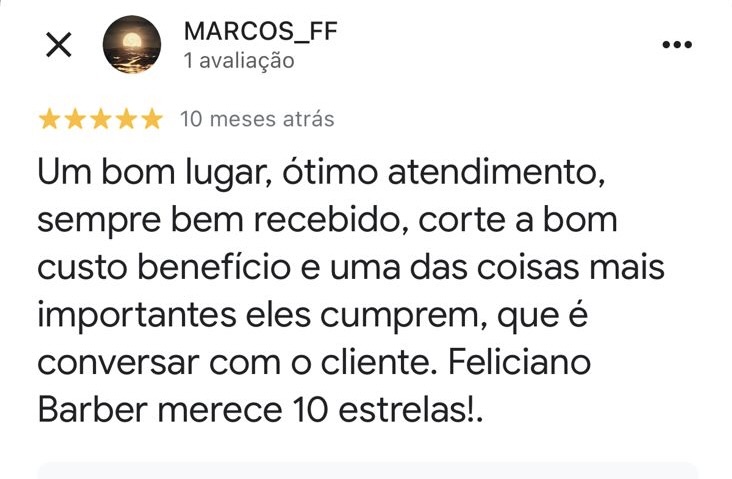This screenshot has width=732, height=479.
Task: Select the fifth yellow rating star
Action: tap(152, 119)
